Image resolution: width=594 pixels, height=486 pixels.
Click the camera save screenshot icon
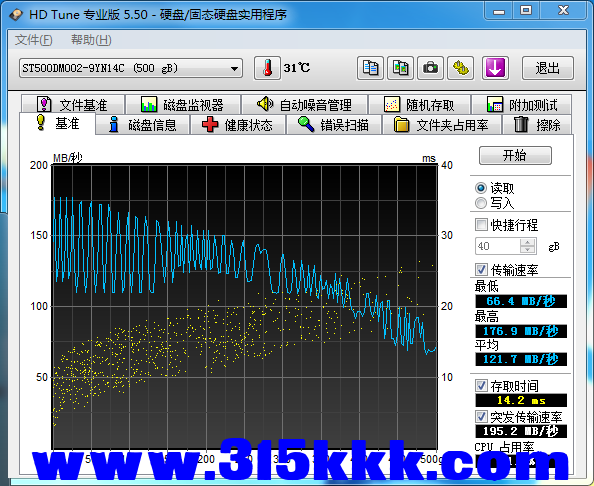pos(430,68)
